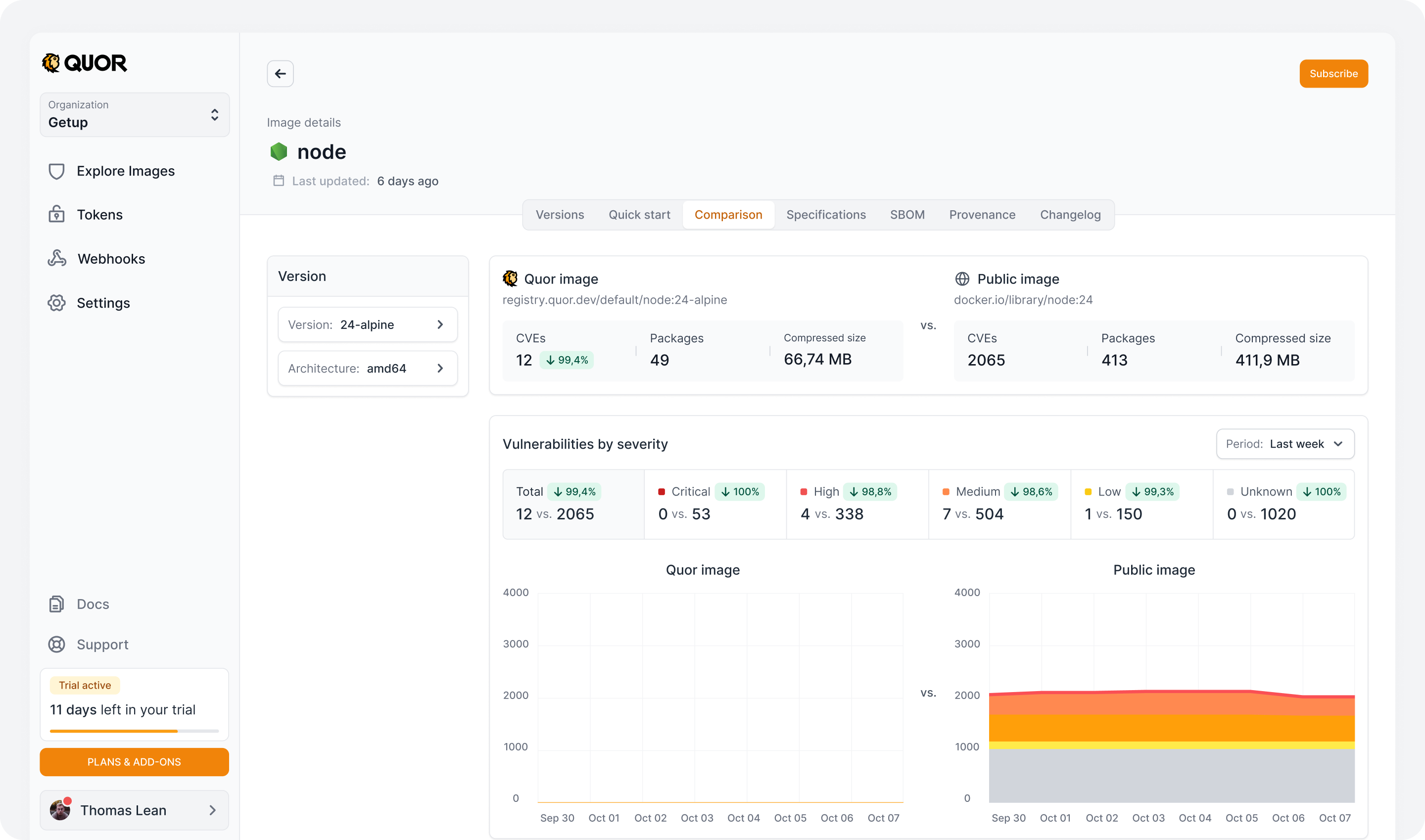Click the CVEs 99,4% decrease badge
This screenshot has height=840, width=1425.
[567, 360]
